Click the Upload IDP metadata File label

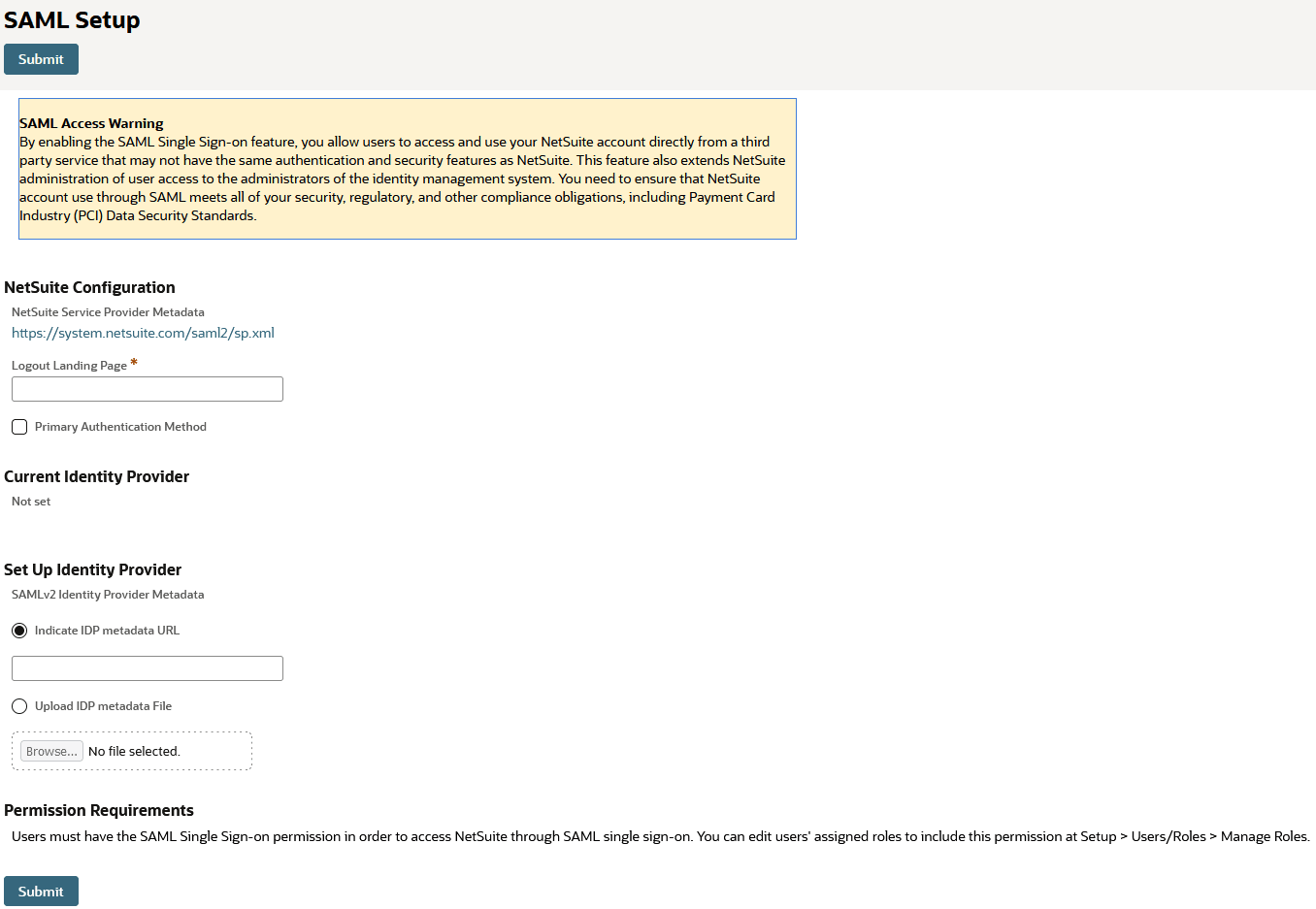click(103, 706)
